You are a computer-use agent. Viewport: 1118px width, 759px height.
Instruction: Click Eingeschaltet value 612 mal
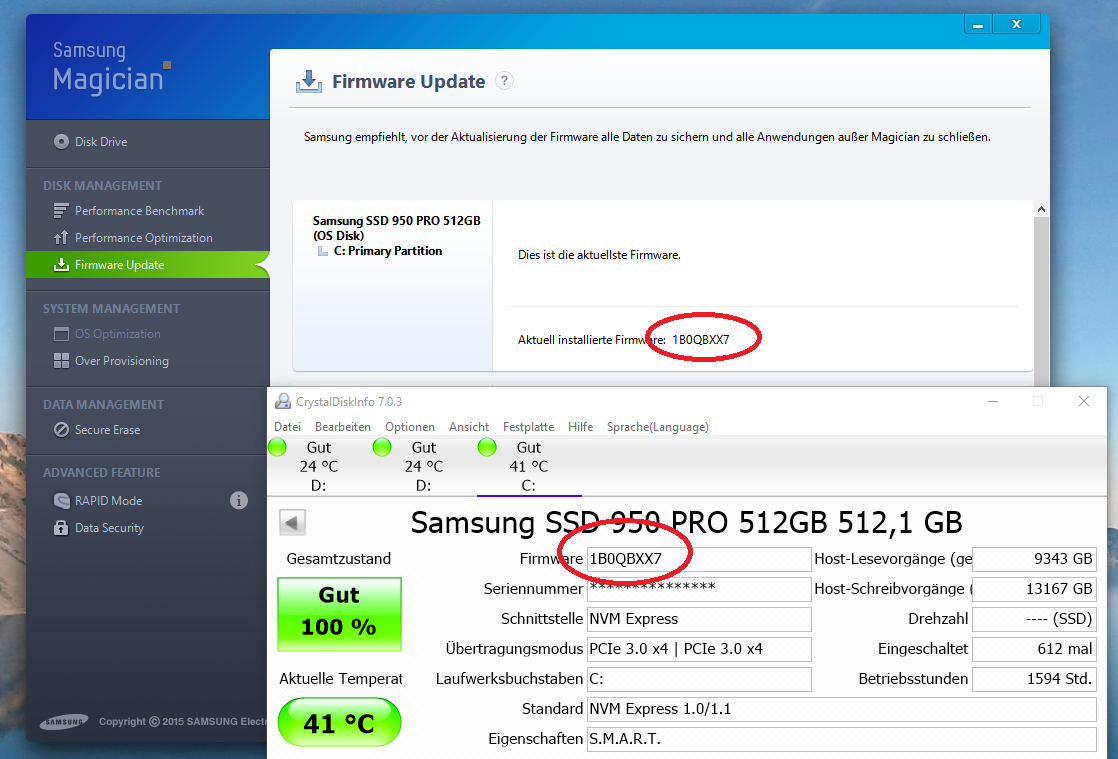coord(1035,649)
